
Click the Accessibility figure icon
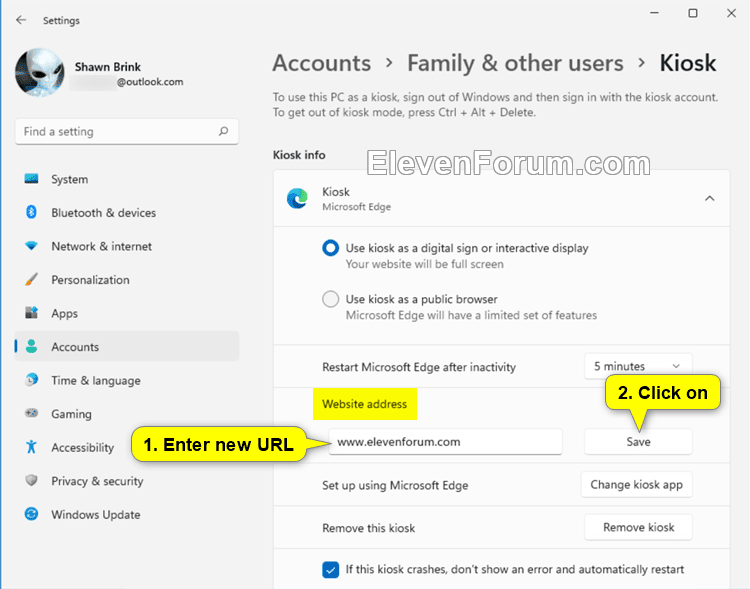(x=32, y=447)
